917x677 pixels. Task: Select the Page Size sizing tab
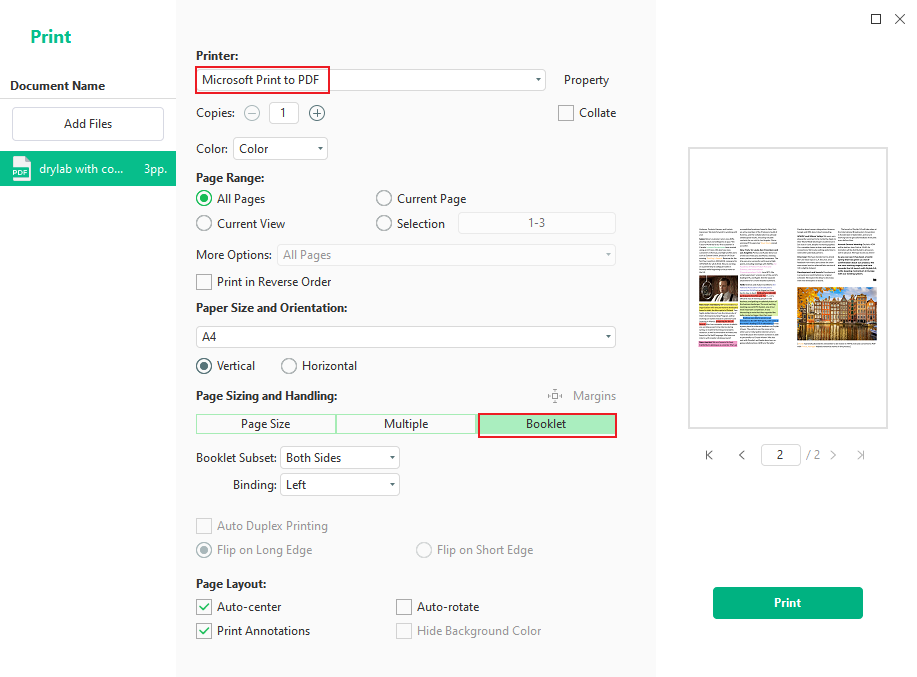(x=265, y=424)
